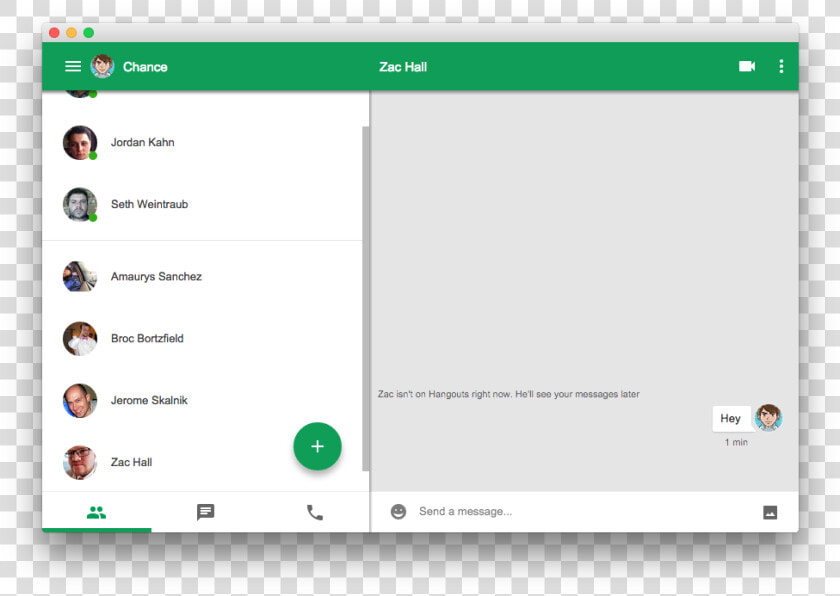Click Broc Bortzfield's avatar photo

pos(80,338)
